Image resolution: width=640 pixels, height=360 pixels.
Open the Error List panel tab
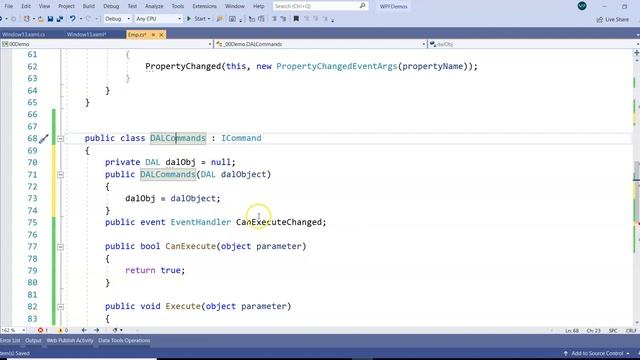tap(10, 340)
